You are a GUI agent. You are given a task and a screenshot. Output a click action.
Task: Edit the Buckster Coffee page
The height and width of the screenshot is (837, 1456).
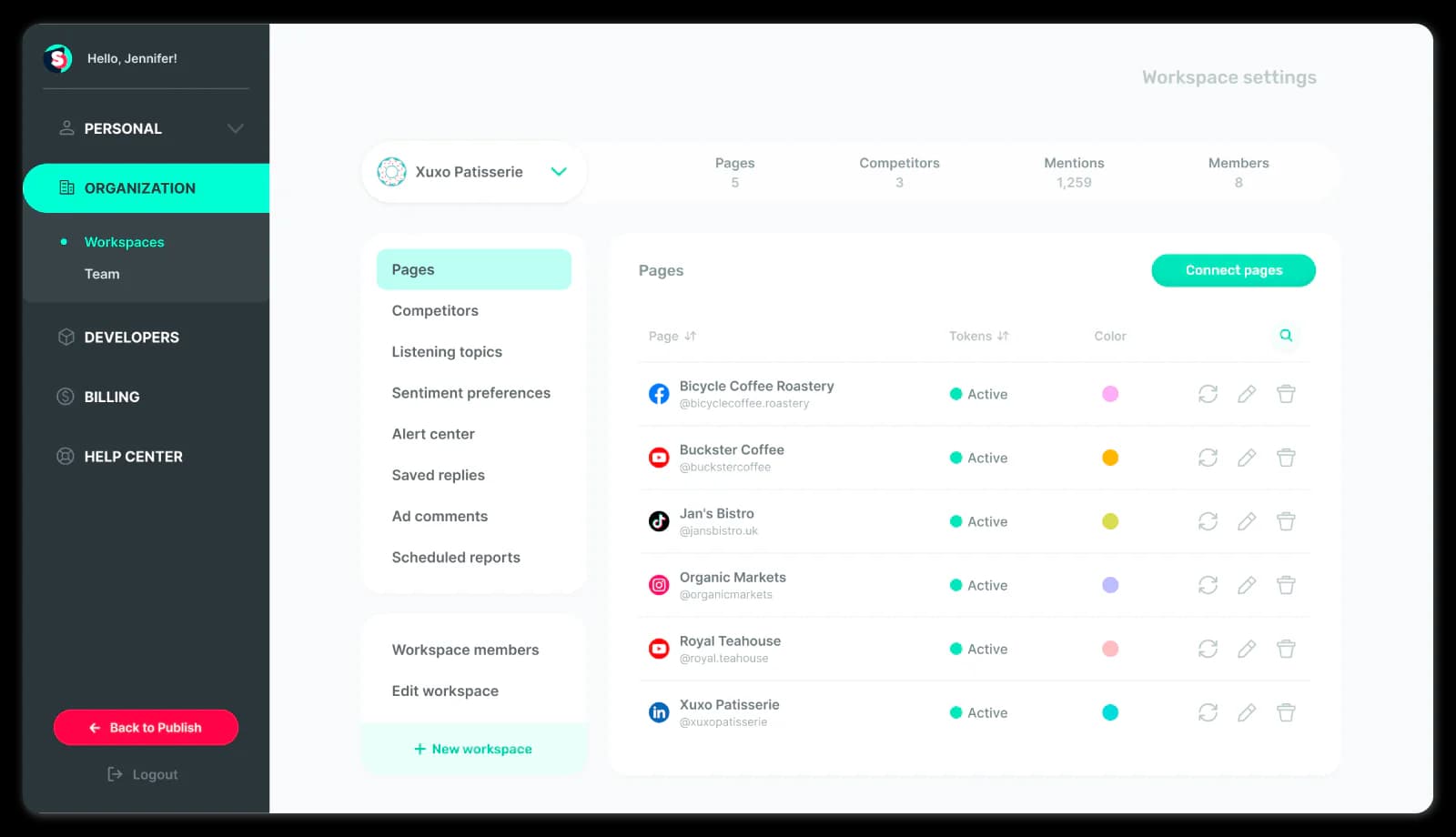tap(1247, 458)
